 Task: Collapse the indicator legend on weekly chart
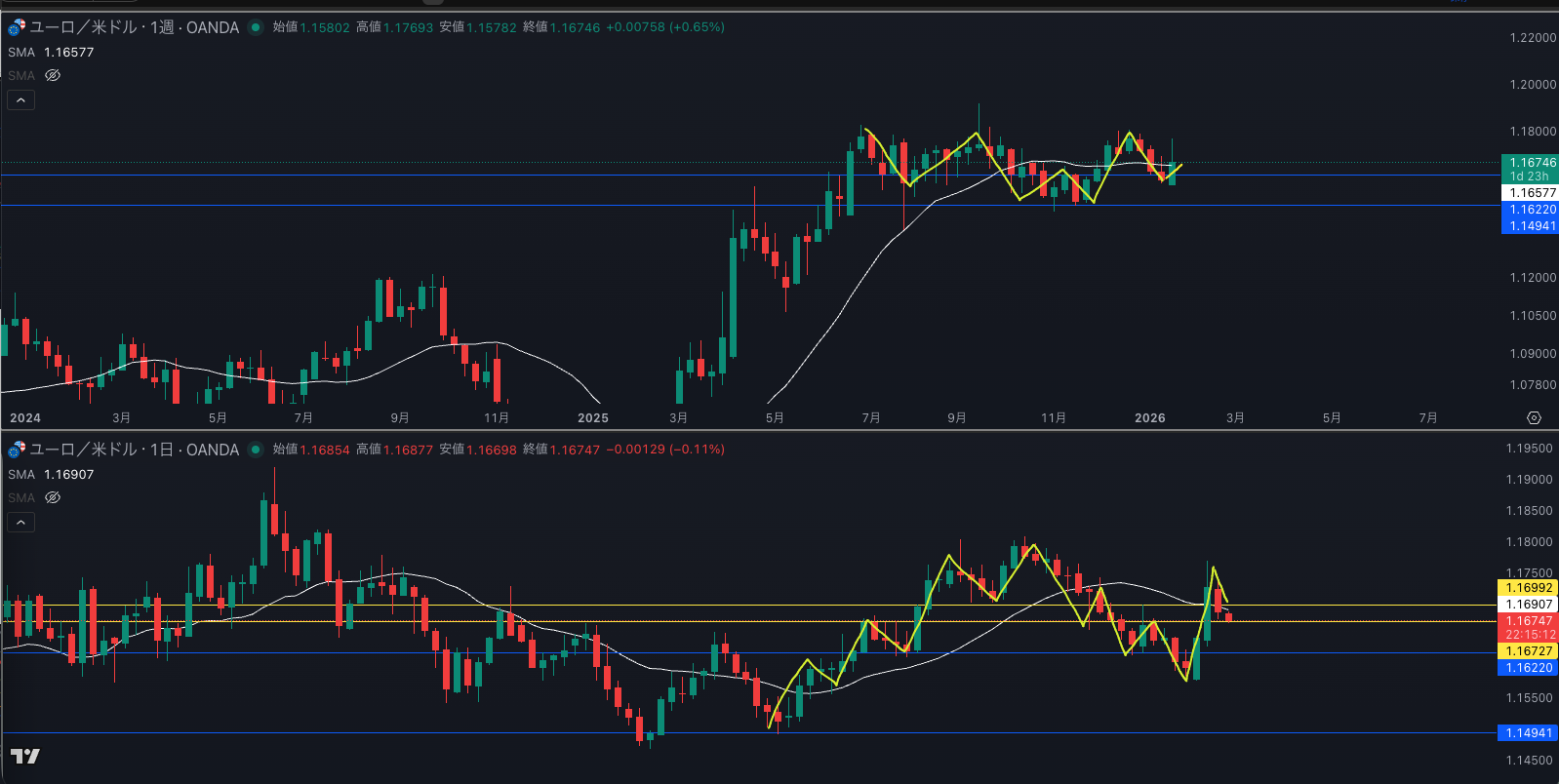pos(21,99)
